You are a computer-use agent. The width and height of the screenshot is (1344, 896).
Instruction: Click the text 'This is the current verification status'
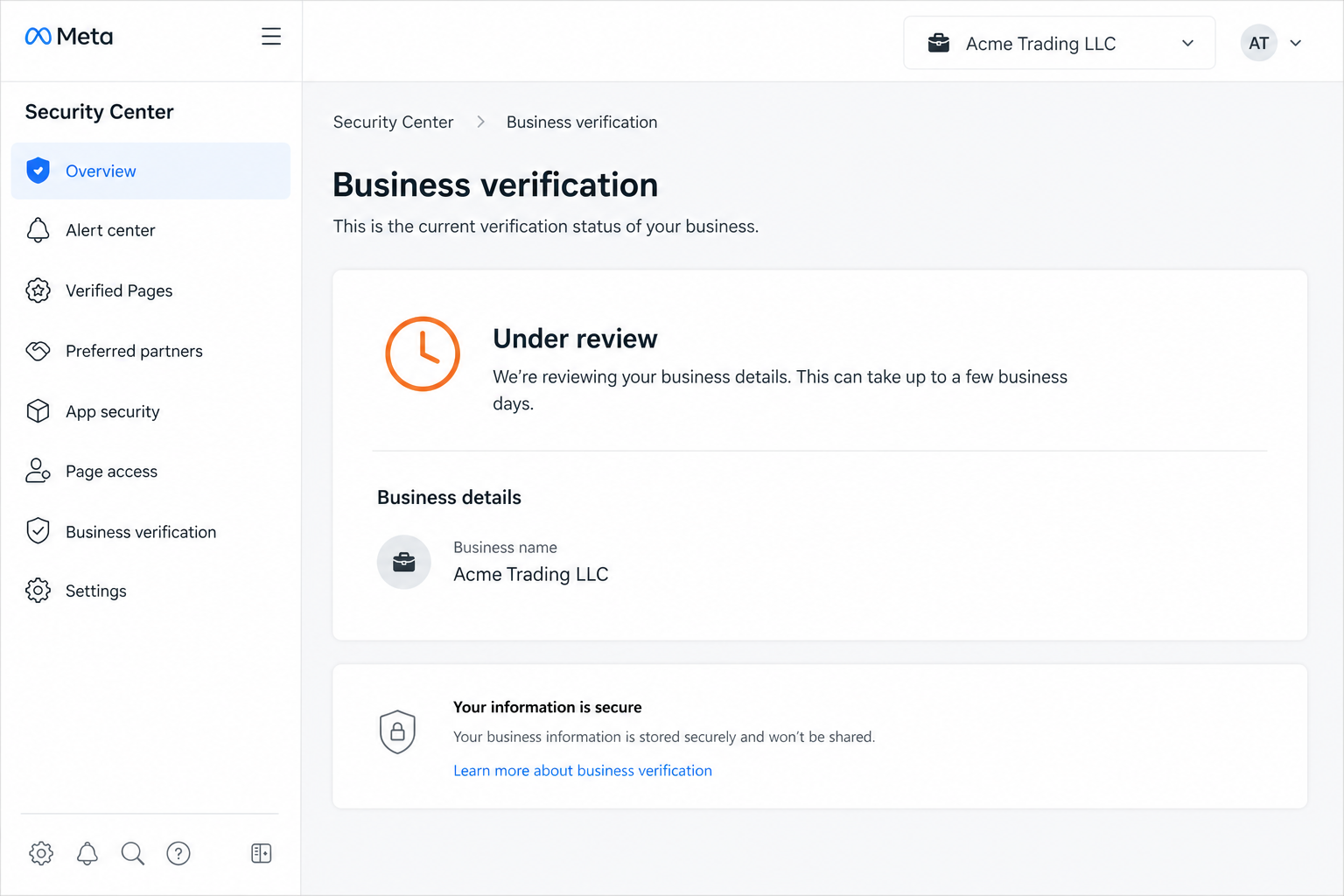[x=477, y=227]
